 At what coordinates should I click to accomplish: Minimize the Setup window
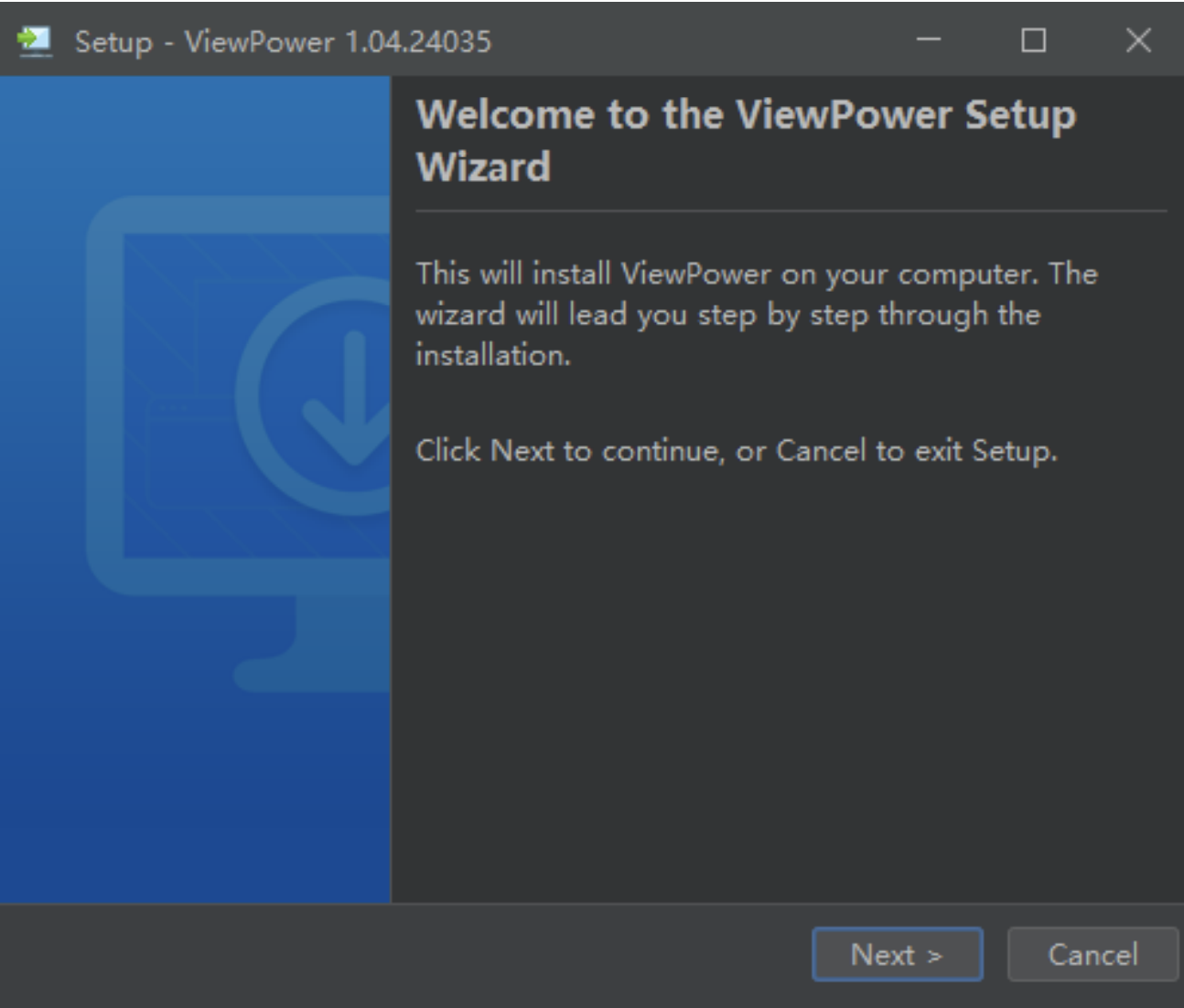pyautogui.click(x=929, y=40)
